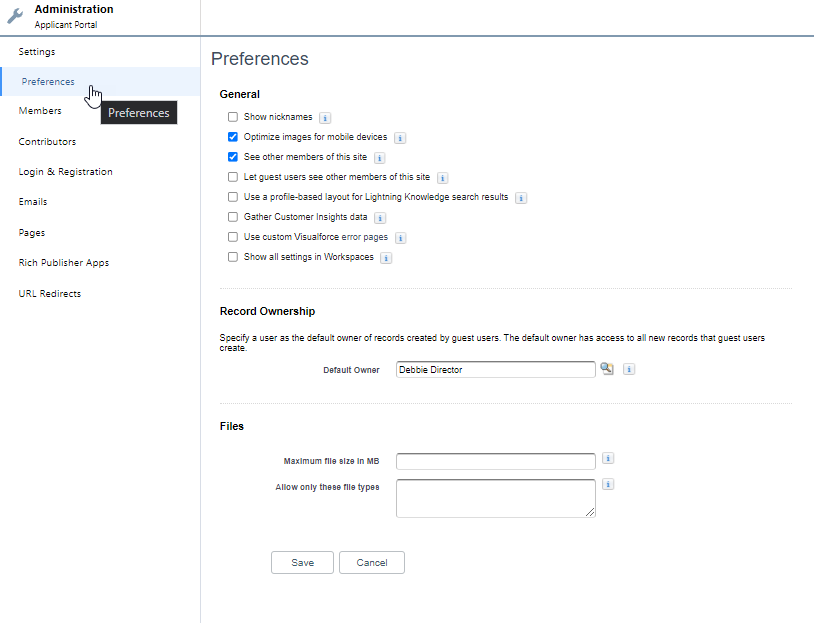Screen dimensions: 814x623
Task: Enable Use custom Visualforce error pages
Action: 233,237
